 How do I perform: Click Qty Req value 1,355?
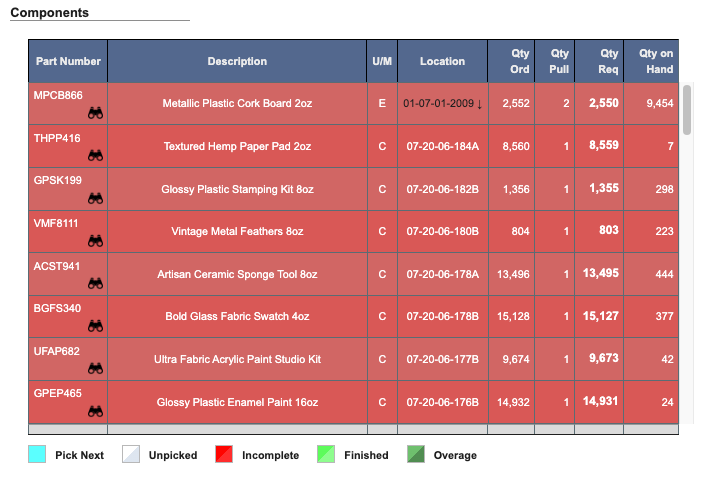click(x=604, y=188)
